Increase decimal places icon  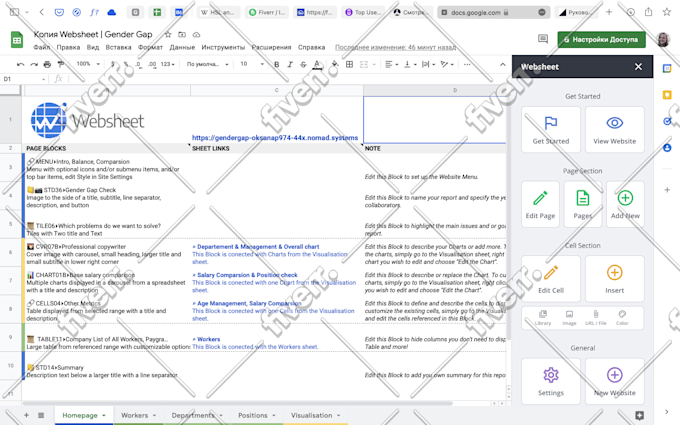(152, 64)
